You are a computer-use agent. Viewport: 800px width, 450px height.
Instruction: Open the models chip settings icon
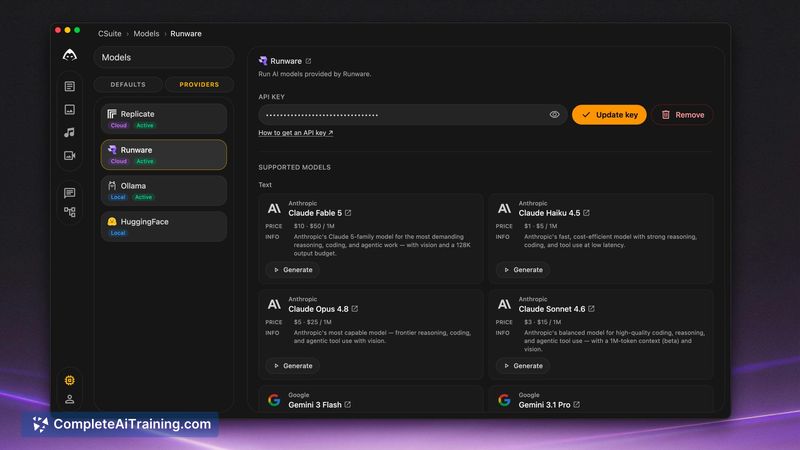point(70,380)
